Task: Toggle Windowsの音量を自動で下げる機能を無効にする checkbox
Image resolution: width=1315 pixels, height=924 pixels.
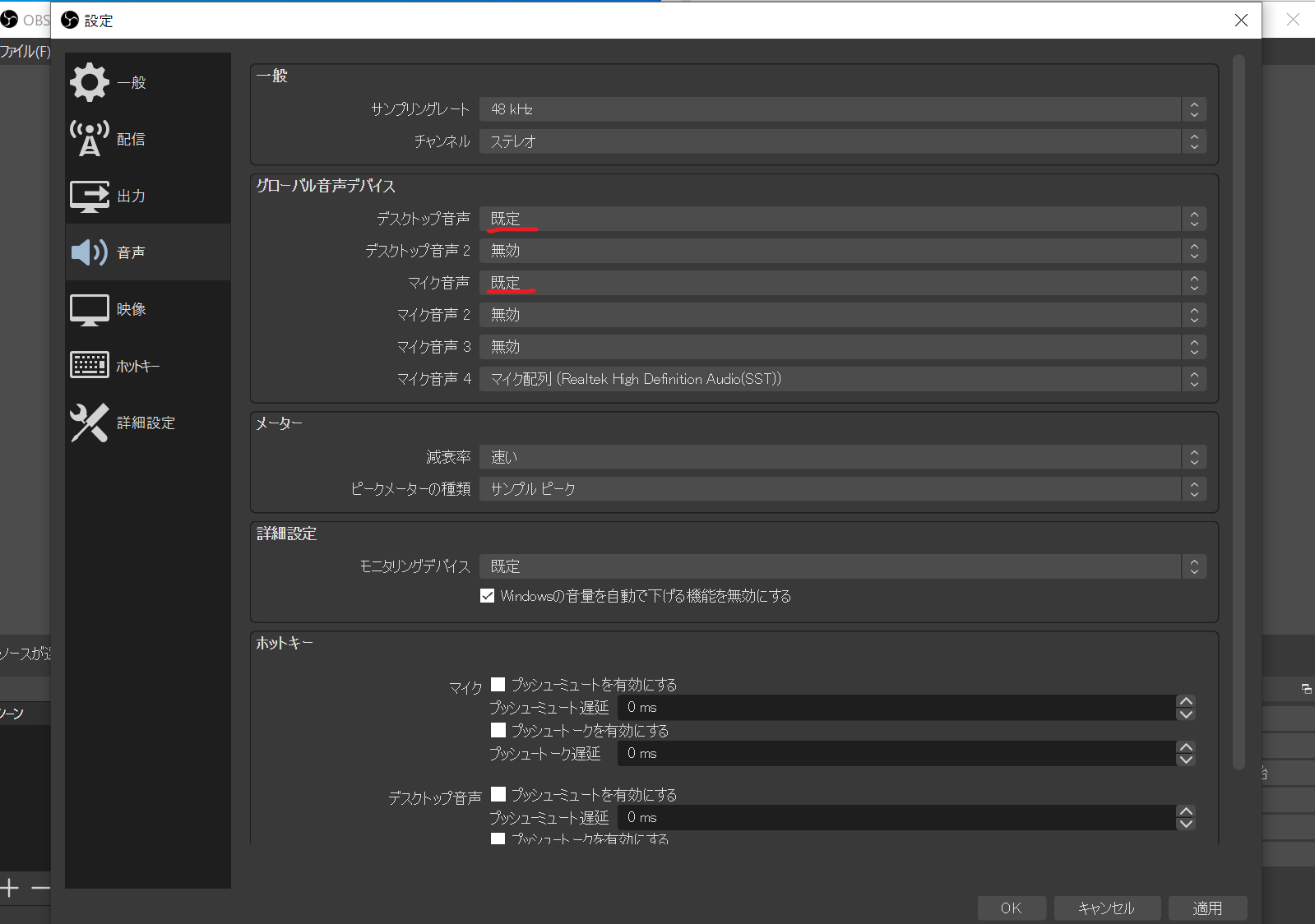Action: [487, 596]
